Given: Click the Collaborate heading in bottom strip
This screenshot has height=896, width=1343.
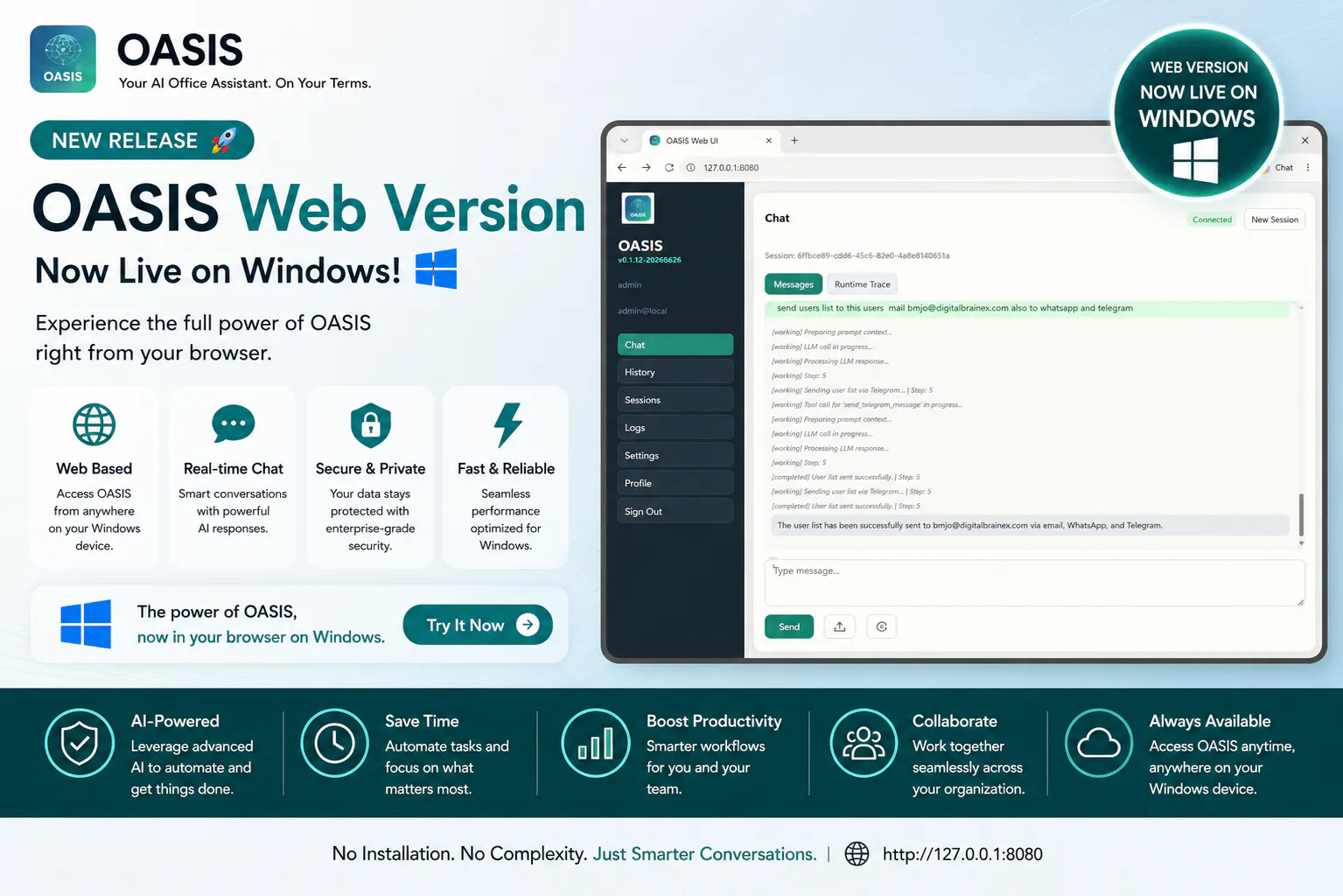Looking at the screenshot, I should point(955,721).
